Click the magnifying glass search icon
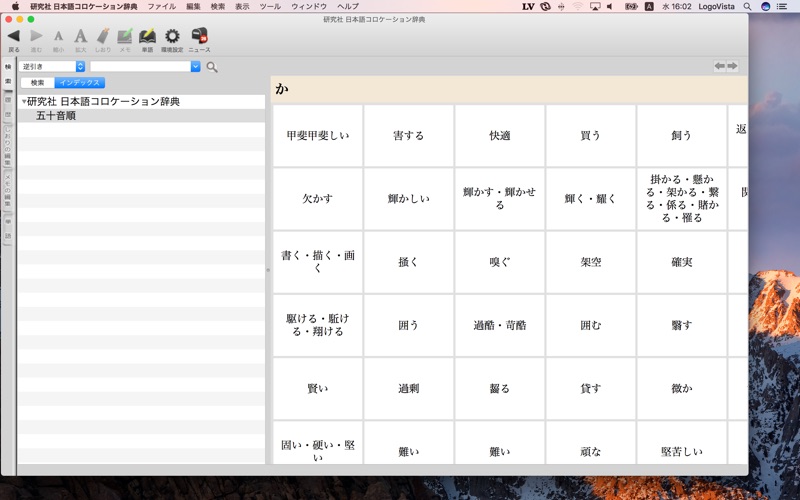 click(x=212, y=67)
